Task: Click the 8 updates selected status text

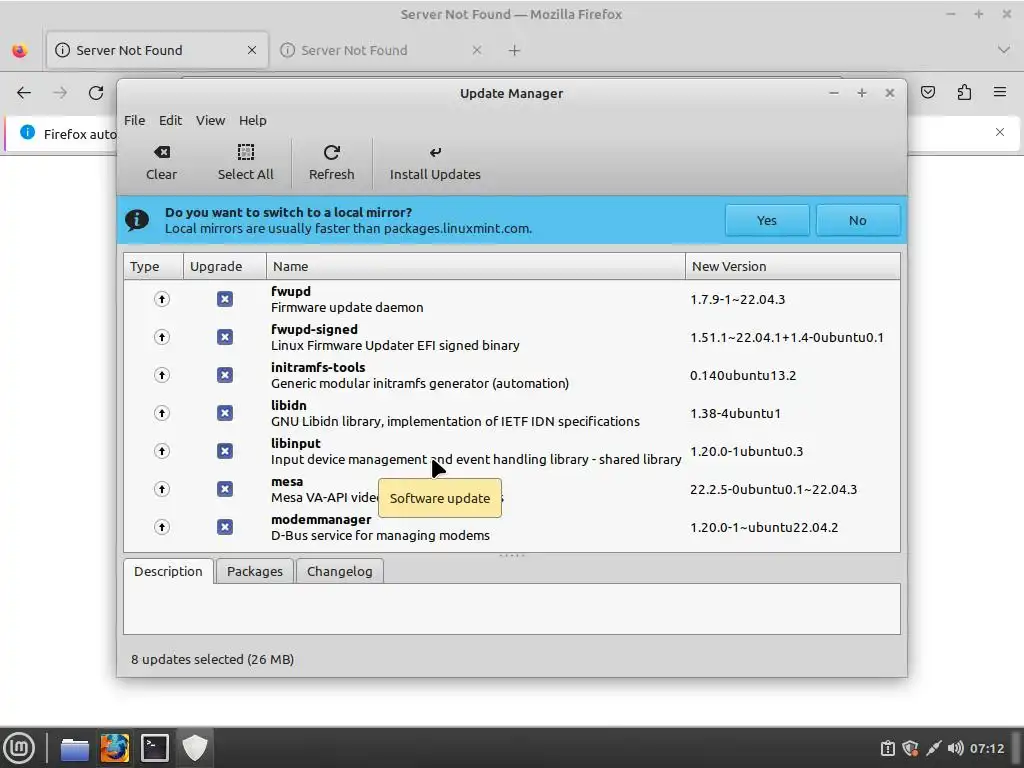Action: 212,659
